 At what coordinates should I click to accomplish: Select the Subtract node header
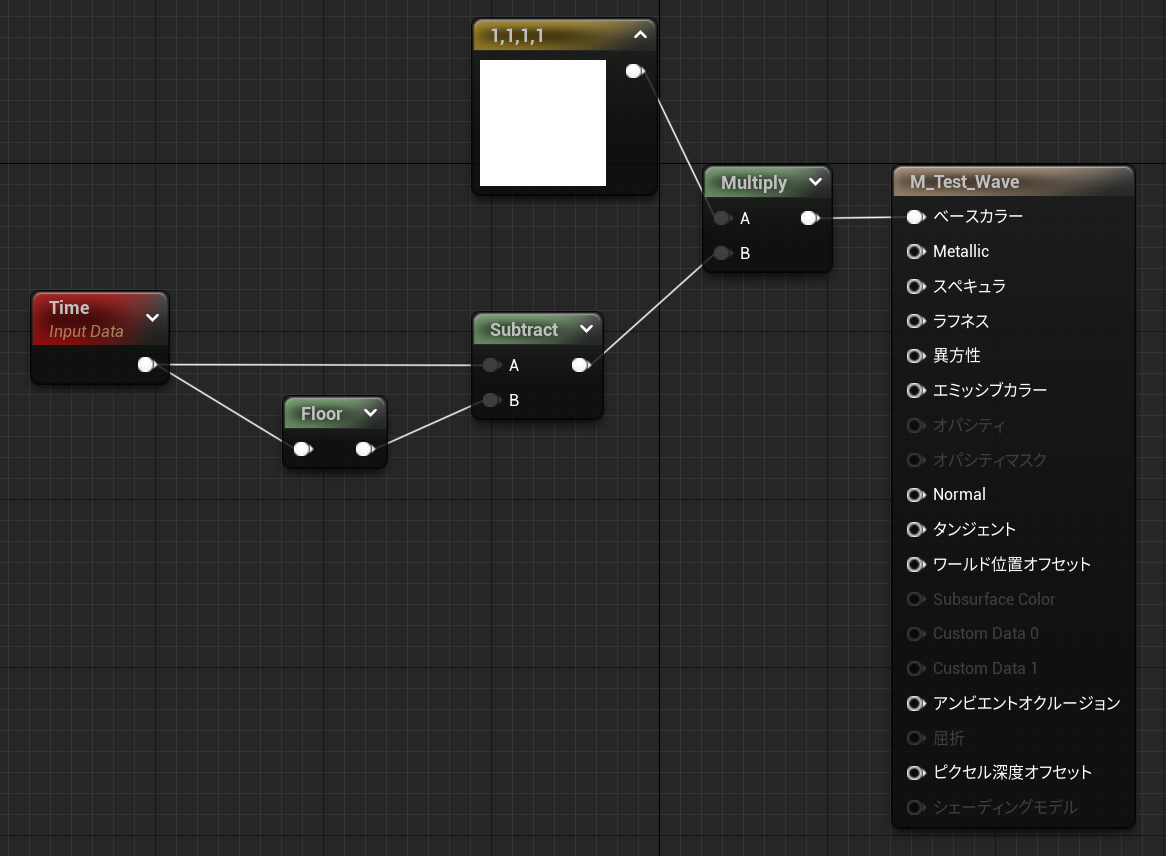(537, 329)
